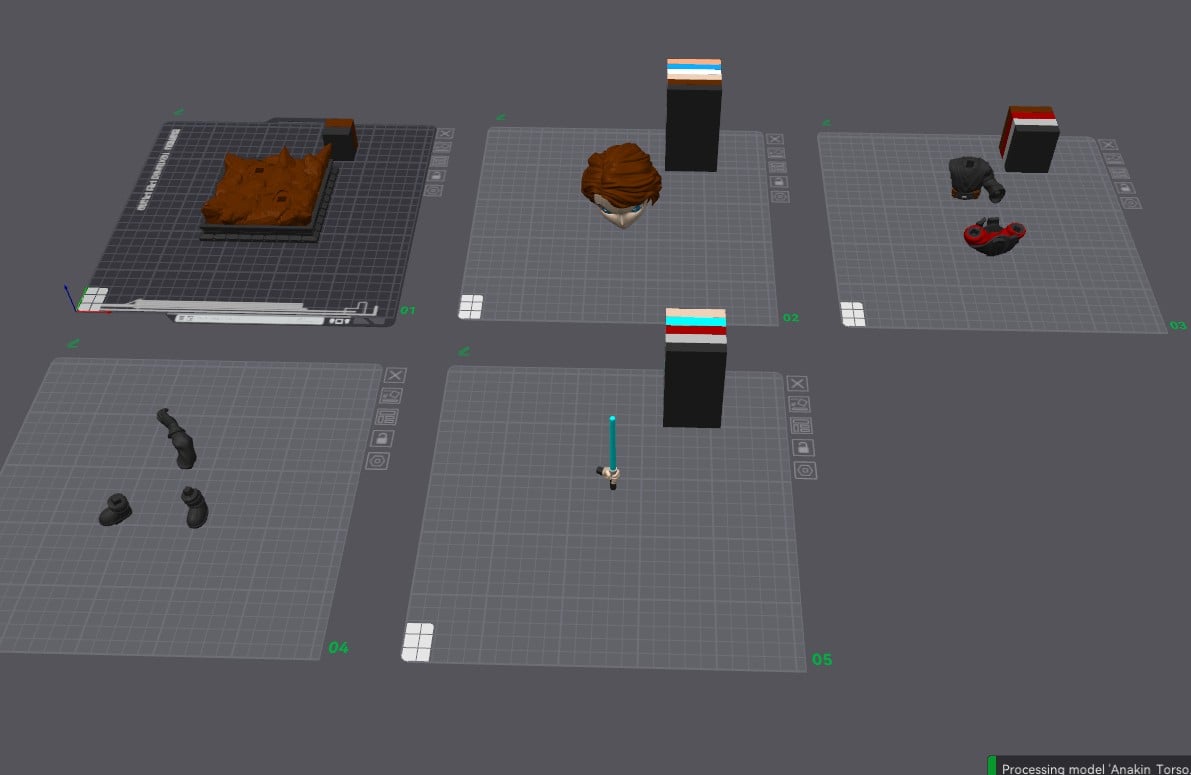Open plate 04 settings hexagon icon
Viewport: 1191px width, 775px height.
pos(378,460)
